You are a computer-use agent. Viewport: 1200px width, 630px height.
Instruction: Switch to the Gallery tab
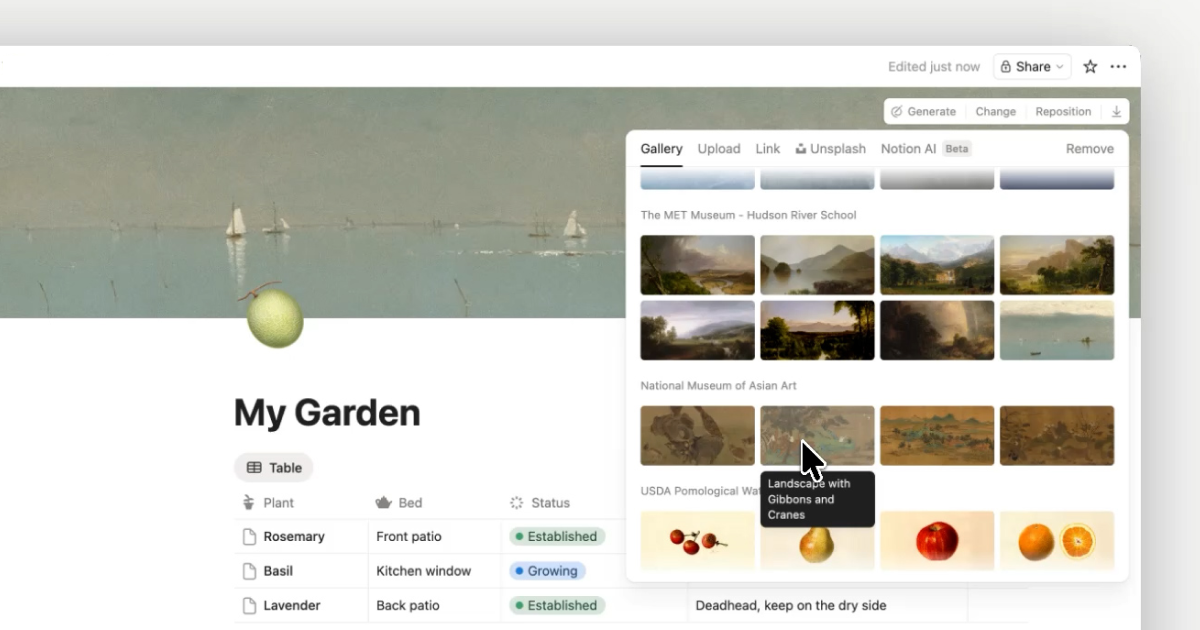coord(661,149)
